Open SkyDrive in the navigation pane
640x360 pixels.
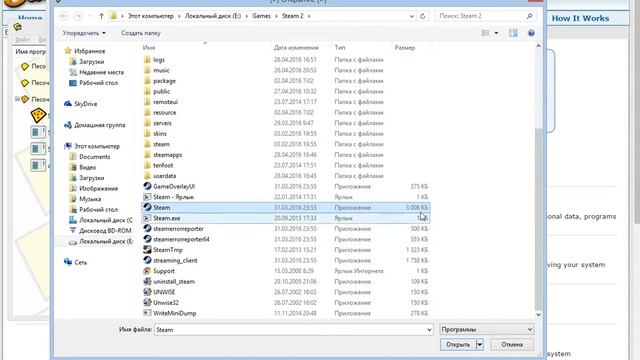(x=81, y=104)
